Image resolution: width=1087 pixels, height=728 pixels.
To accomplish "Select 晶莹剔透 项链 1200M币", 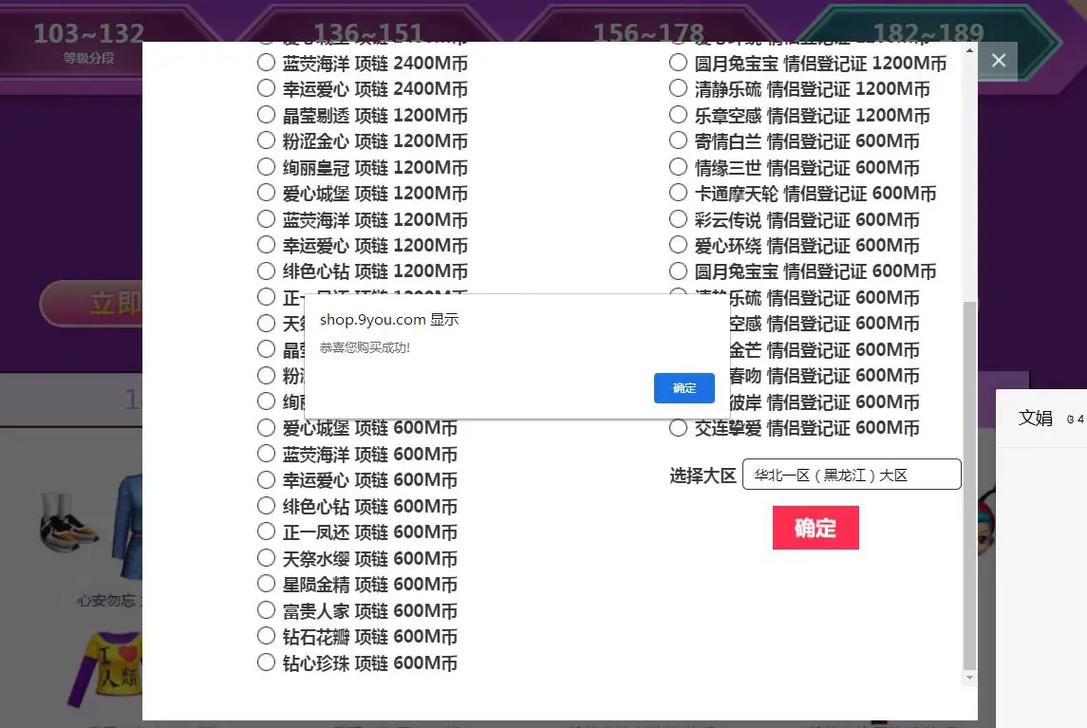I will (265, 114).
